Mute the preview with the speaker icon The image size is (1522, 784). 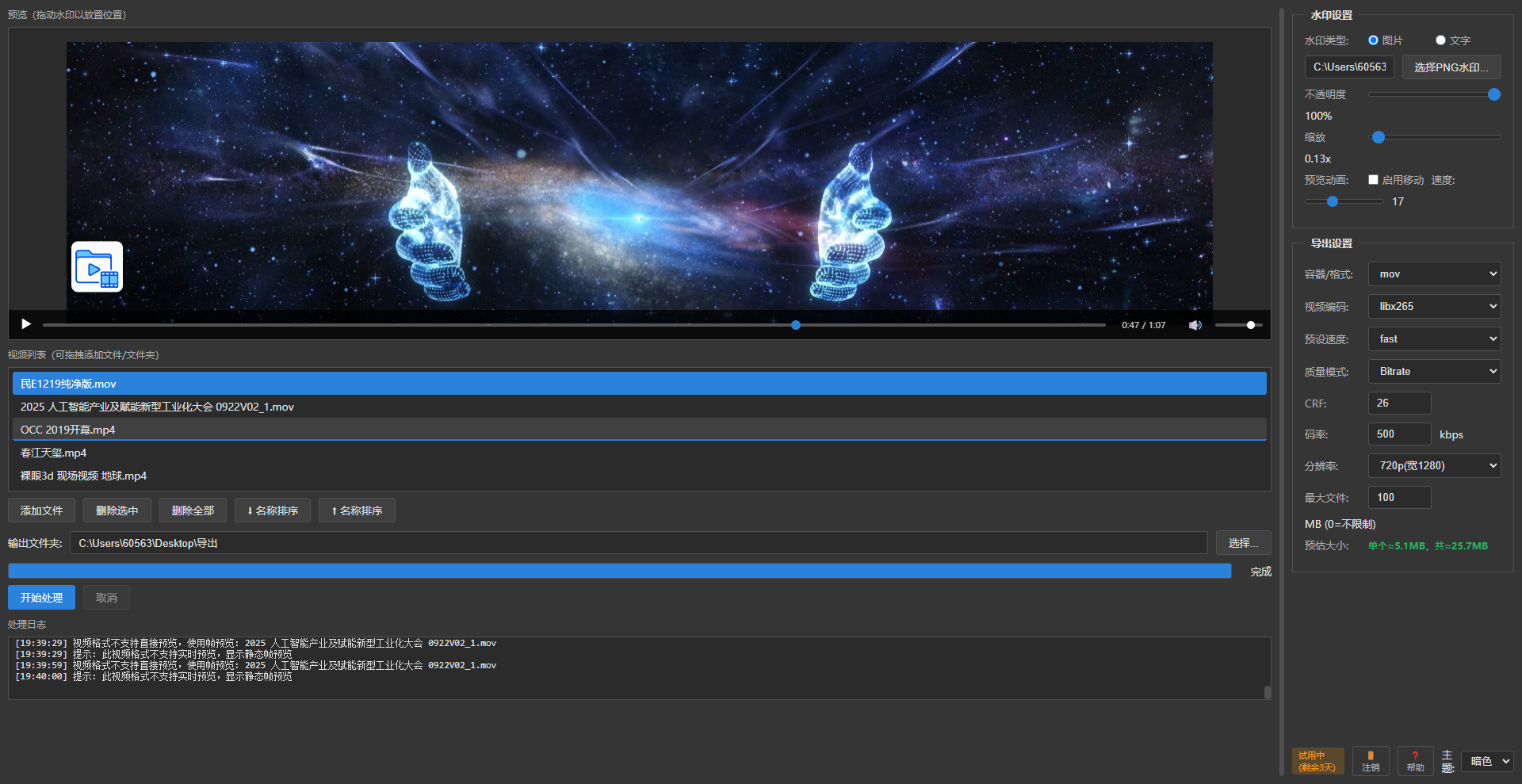1195,325
